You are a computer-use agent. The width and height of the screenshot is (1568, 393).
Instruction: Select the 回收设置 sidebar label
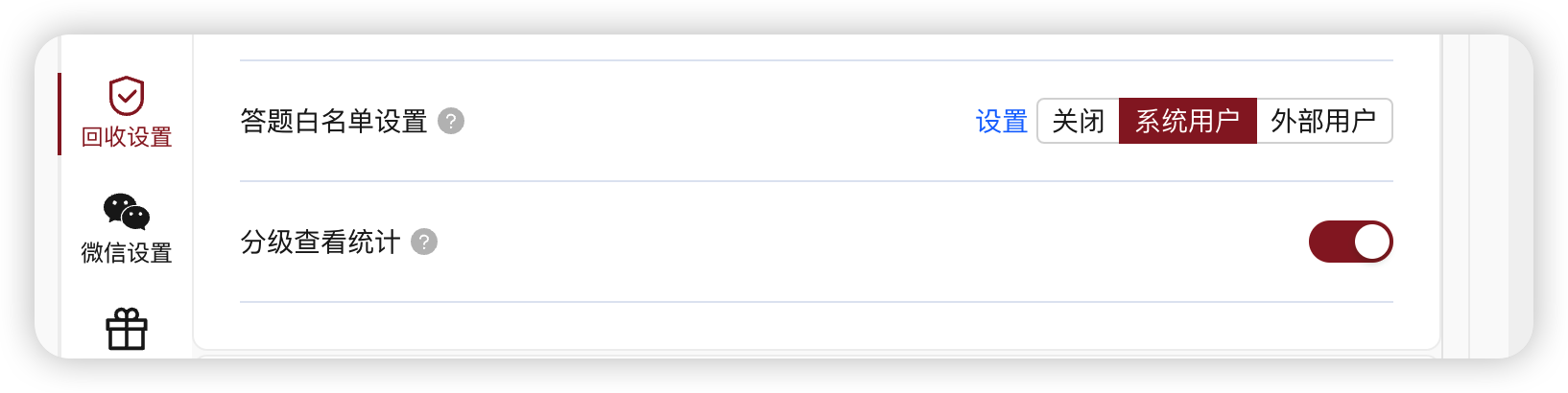(x=126, y=137)
